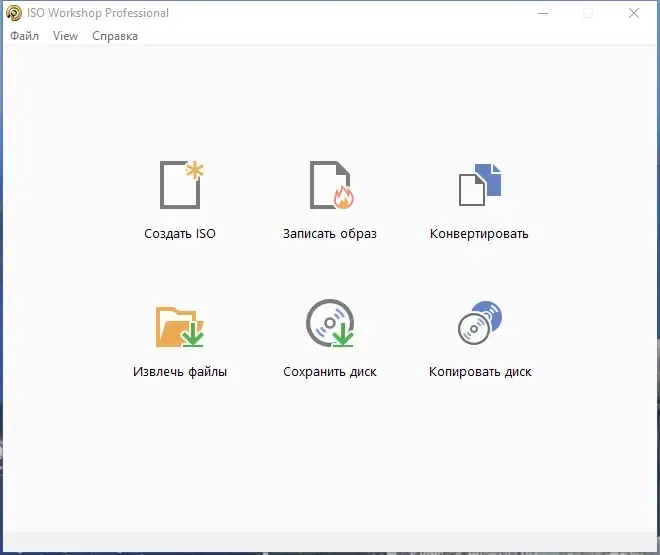This screenshot has width=660, height=555.
Task: Click the Конвертировать documents icon
Action: 480,185
